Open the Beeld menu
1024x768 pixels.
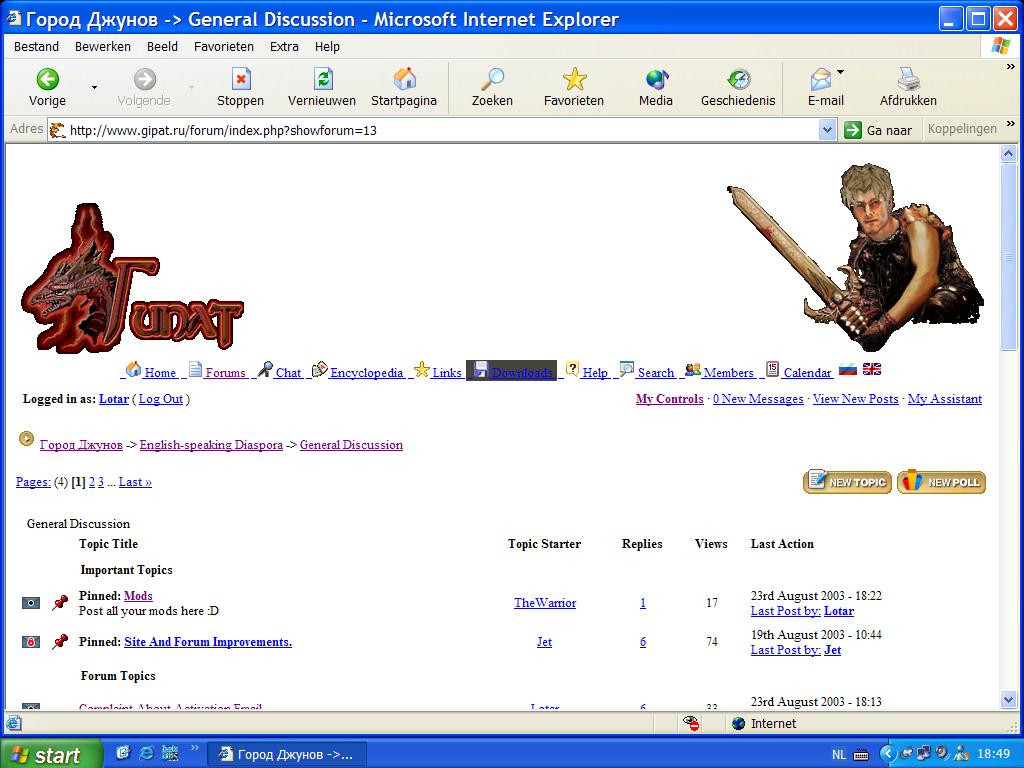162,46
